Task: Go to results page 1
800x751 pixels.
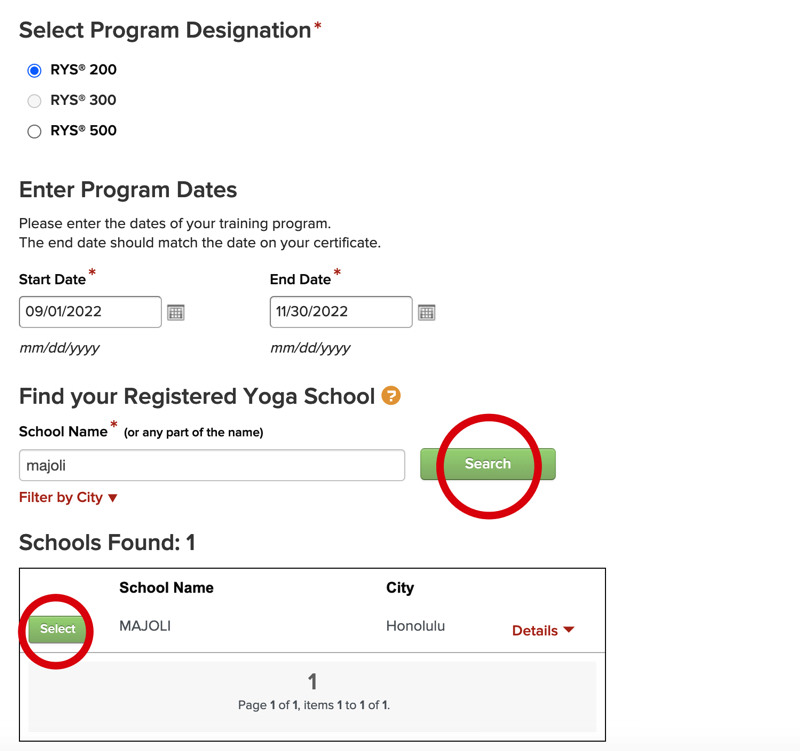Action: click(312, 682)
